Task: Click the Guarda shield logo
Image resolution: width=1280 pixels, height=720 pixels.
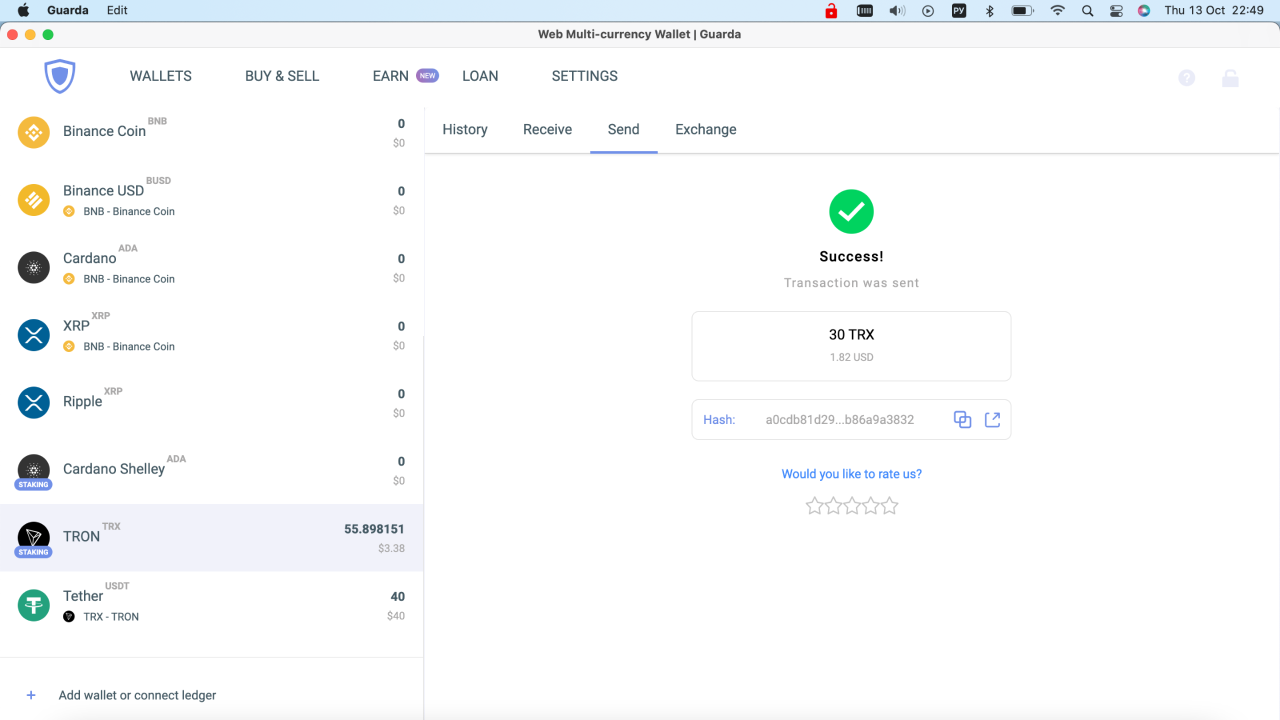Action: coord(59,76)
